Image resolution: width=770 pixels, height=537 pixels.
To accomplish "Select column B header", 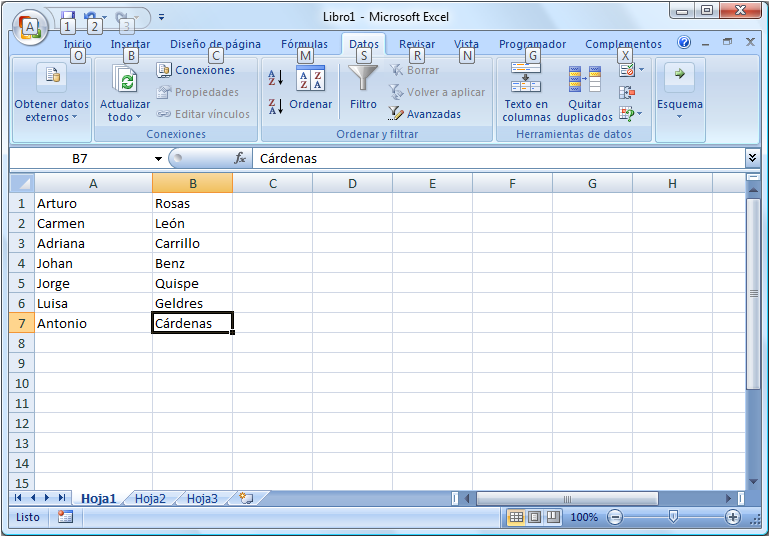I will 192,183.
